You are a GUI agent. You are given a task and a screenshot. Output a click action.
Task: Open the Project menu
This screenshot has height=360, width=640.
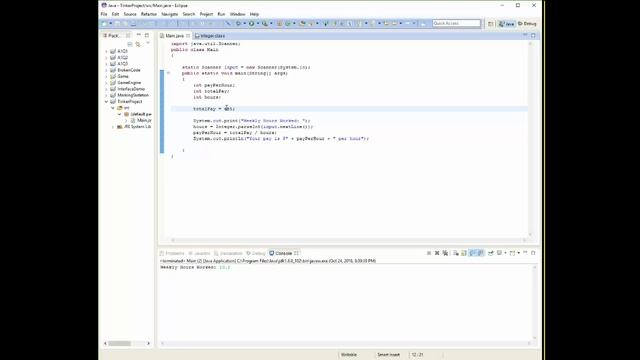coord(206,14)
